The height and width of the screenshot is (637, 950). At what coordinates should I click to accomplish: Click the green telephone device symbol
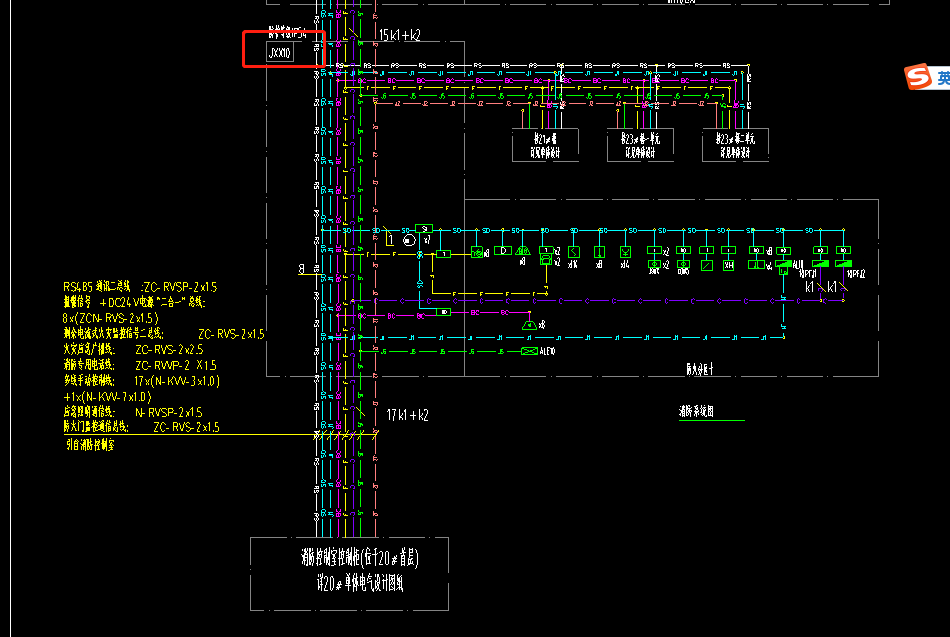tap(546, 259)
